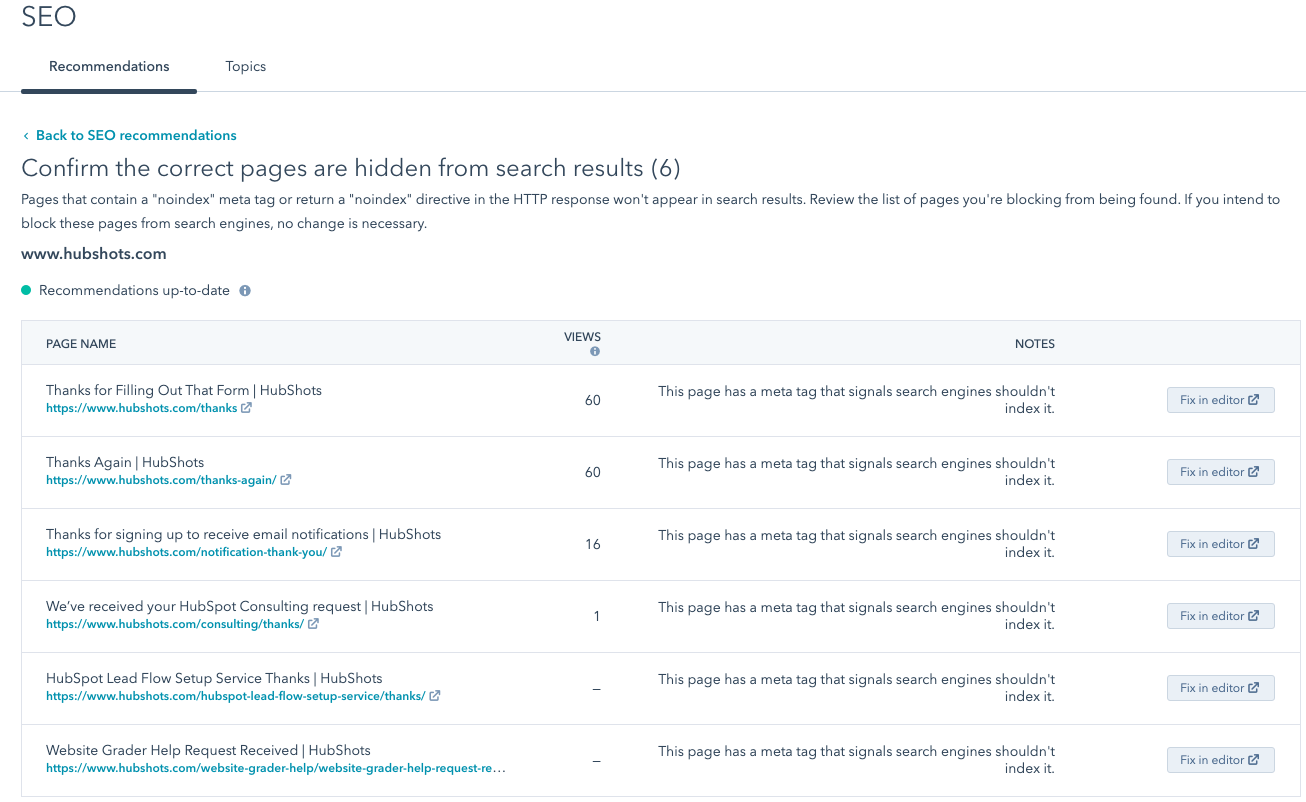The width and height of the screenshot is (1306, 802).
Task: Open the website-grader-help URL link
Action: pos(275,769)
